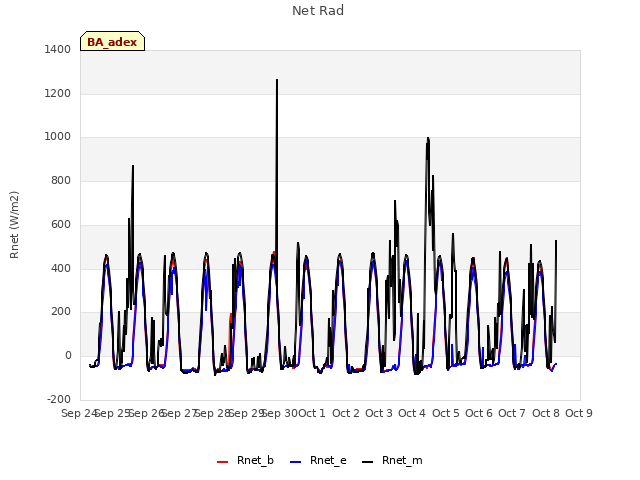Click the Oct 9 x-axis label
640x480 pixels.
579,413
